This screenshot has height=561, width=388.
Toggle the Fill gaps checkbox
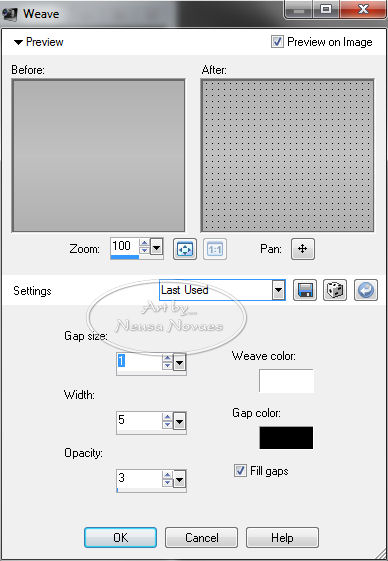[x=240, y=470]
